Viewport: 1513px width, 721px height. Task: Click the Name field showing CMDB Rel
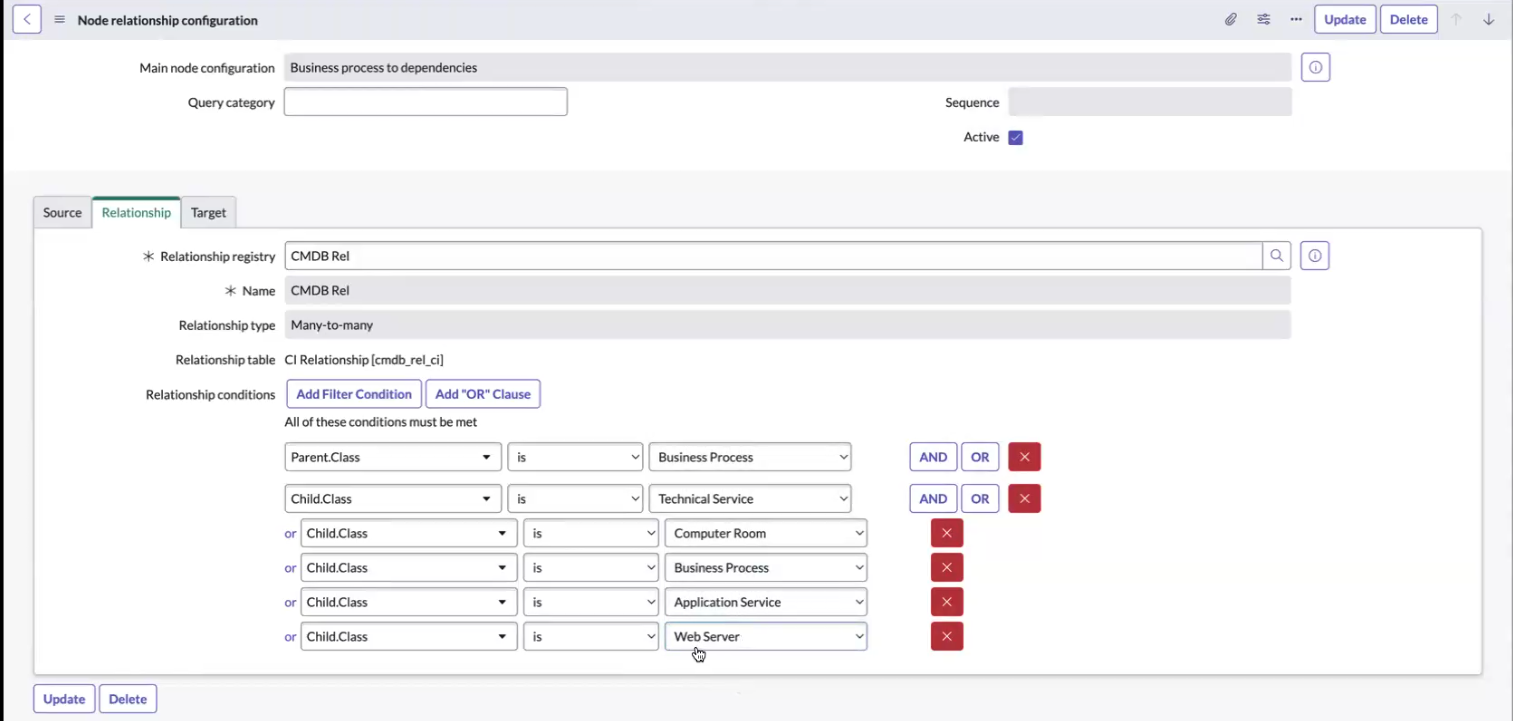788,290
